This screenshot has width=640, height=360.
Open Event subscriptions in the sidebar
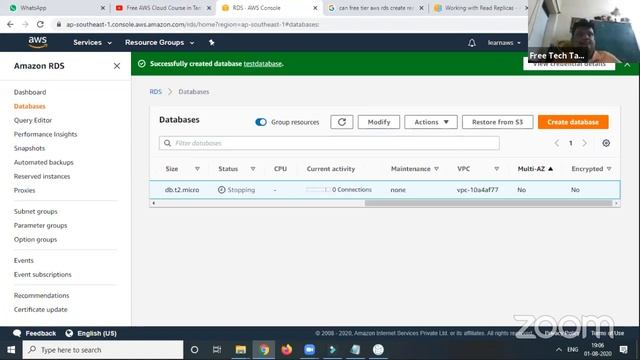(42, 275)
